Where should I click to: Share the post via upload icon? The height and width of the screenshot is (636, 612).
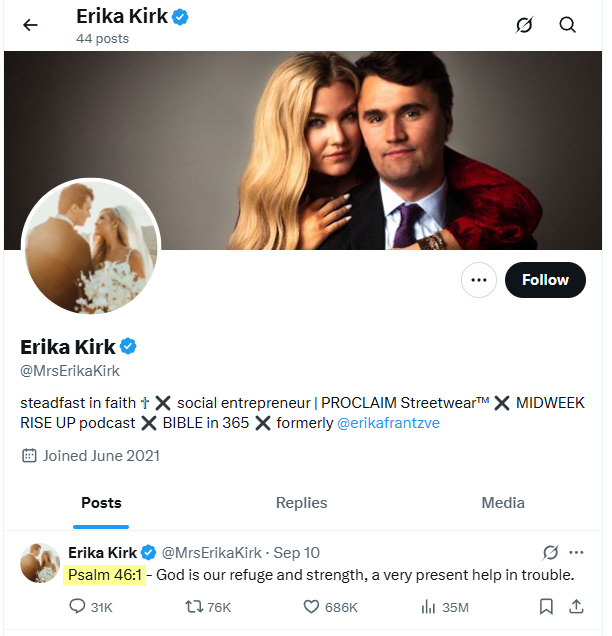576,606
